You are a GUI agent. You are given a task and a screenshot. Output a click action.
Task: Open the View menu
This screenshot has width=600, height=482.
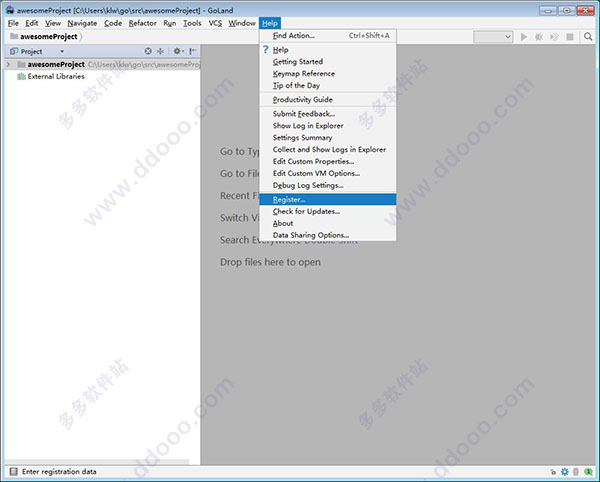(53, 23)
